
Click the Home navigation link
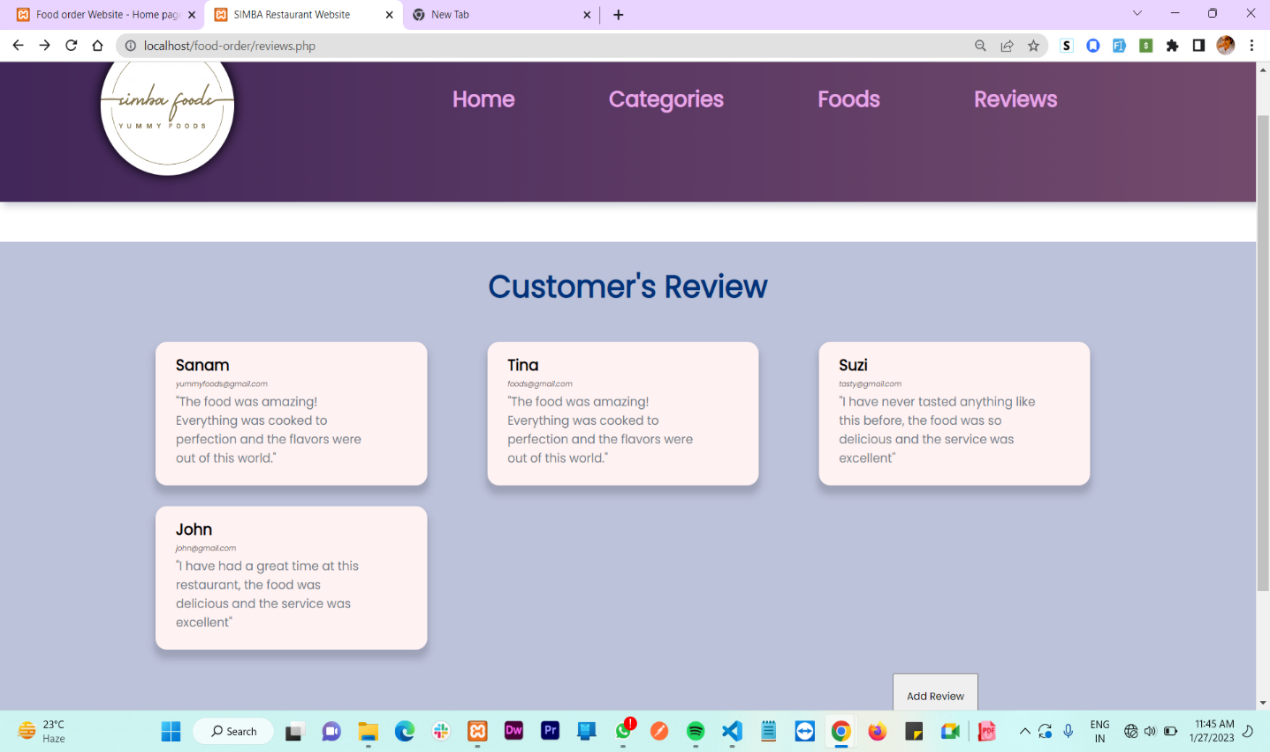[483, 99]
